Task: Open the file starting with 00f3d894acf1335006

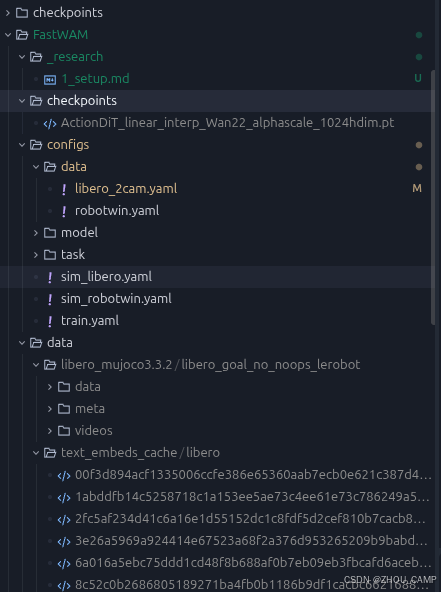Action: 253,475
